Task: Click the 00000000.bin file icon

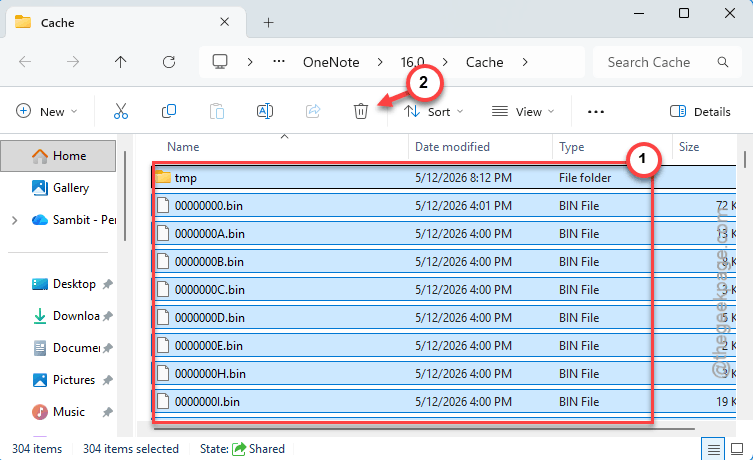Action: point(163,206)
